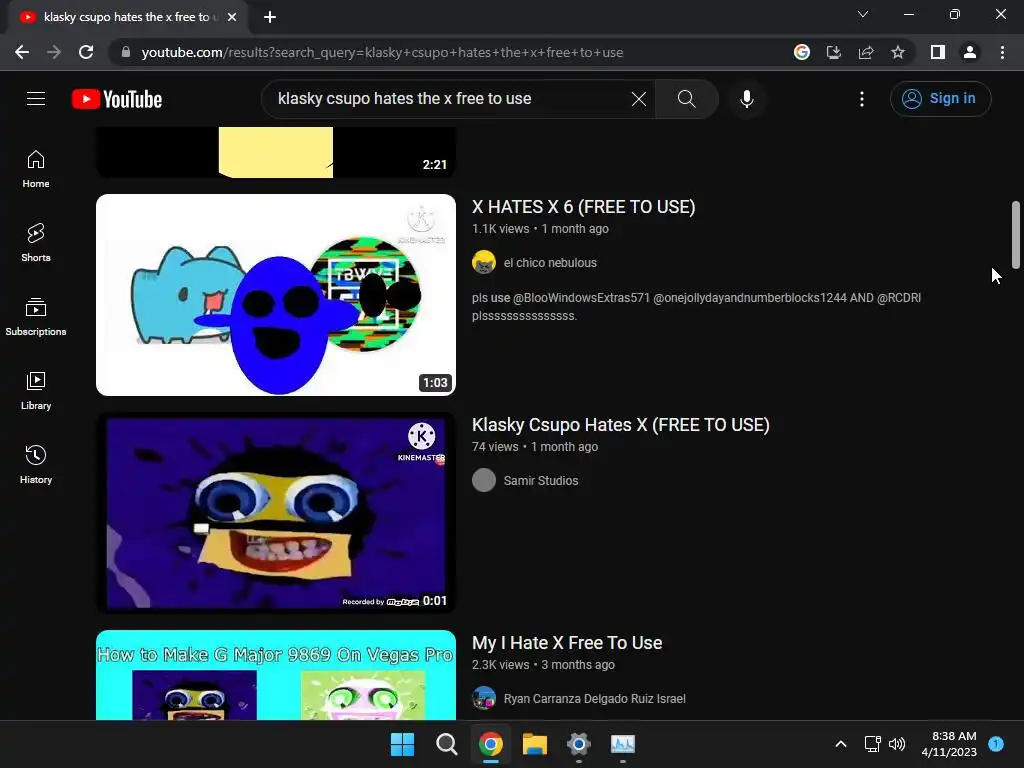
Task: Open Chrome profile avatar menu
Action: coord(970,52)
